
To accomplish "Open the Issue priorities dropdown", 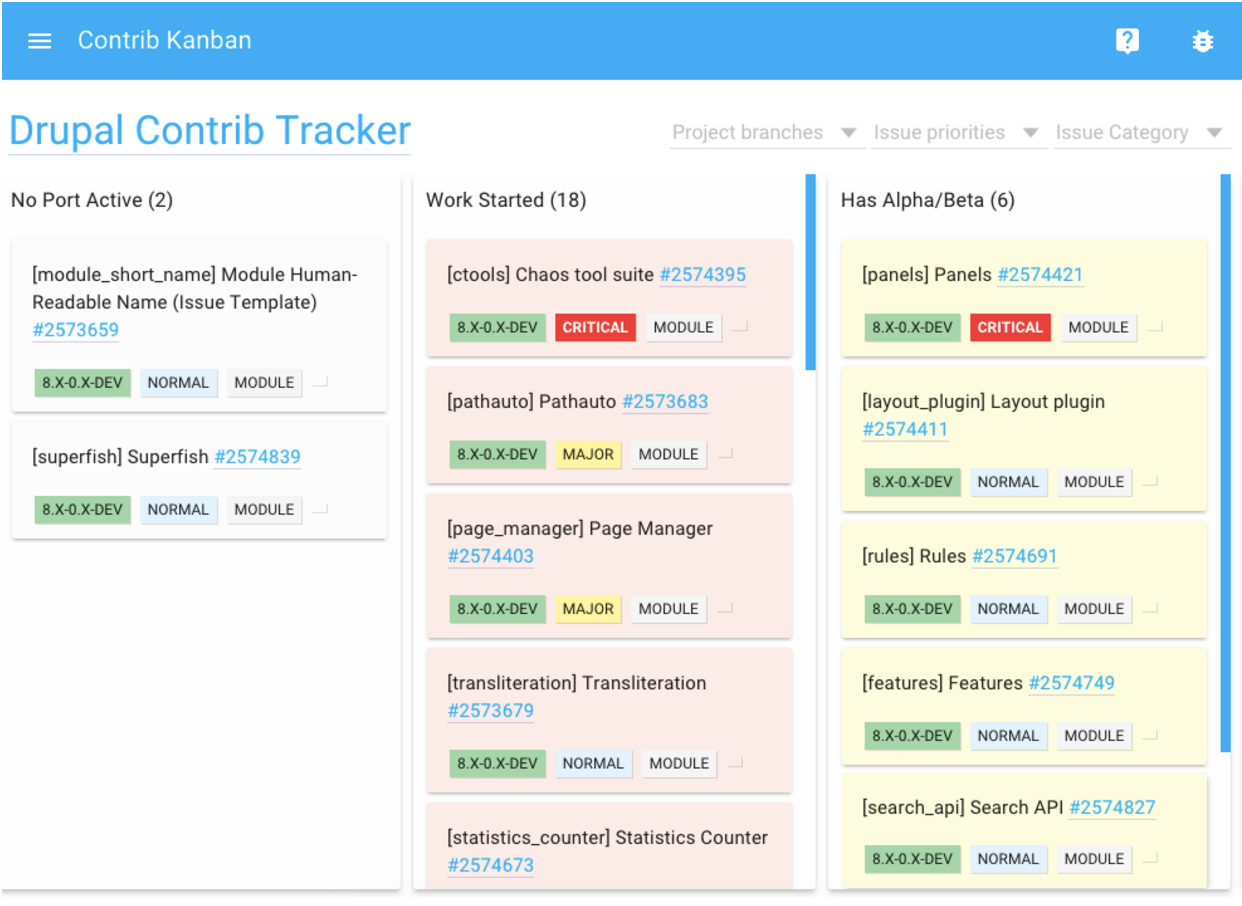I will pyautogui.click(x=958, y=133).
